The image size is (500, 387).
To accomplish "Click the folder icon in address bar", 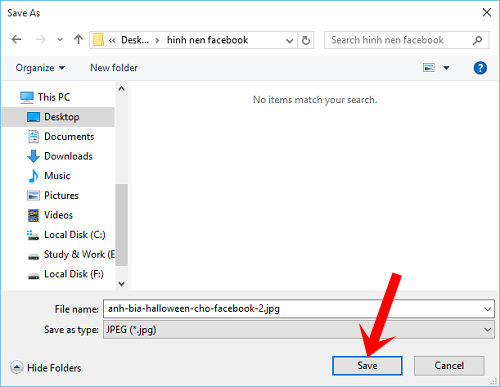I will [98, 40].
